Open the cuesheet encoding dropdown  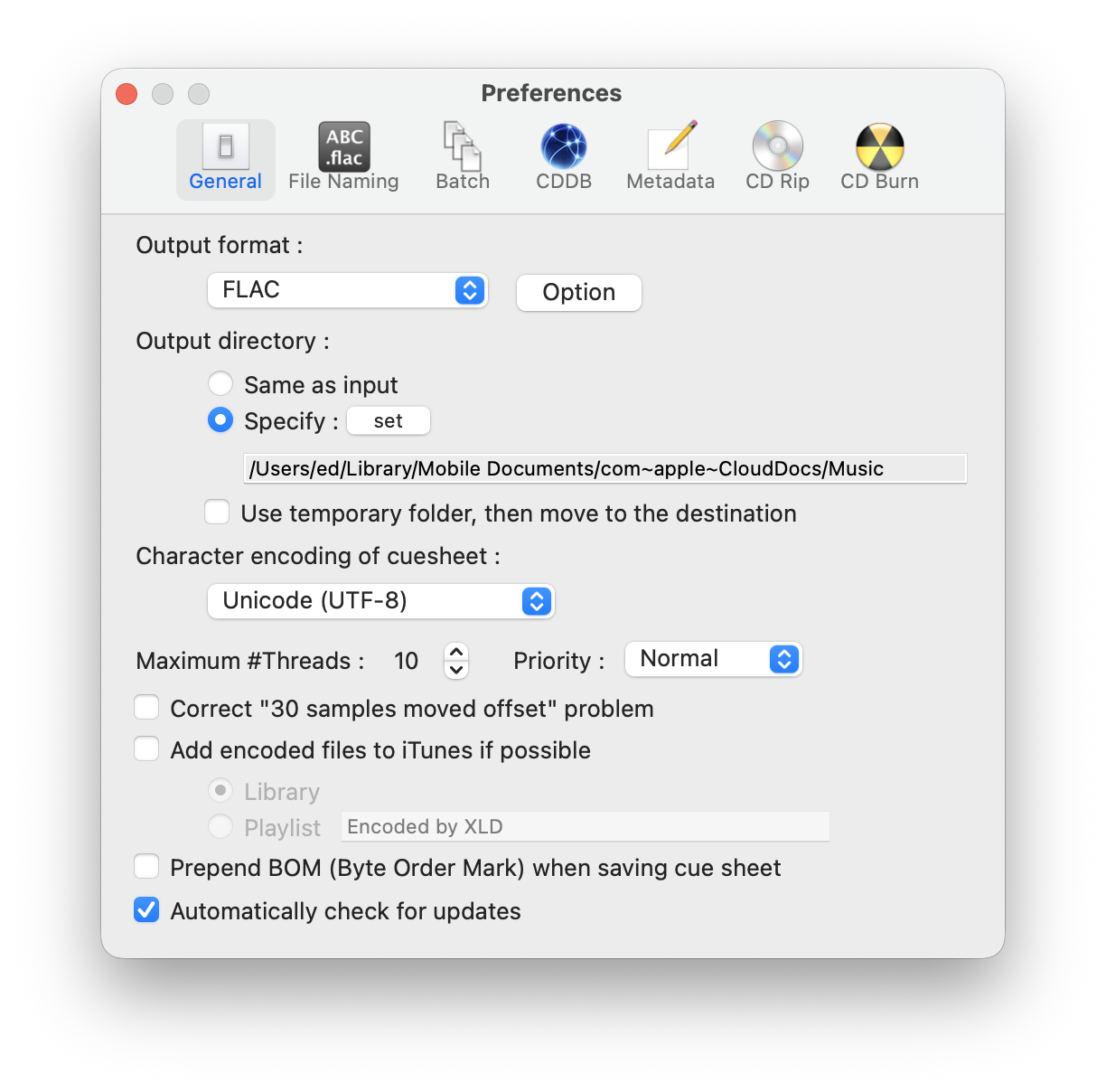coord(380,600)
